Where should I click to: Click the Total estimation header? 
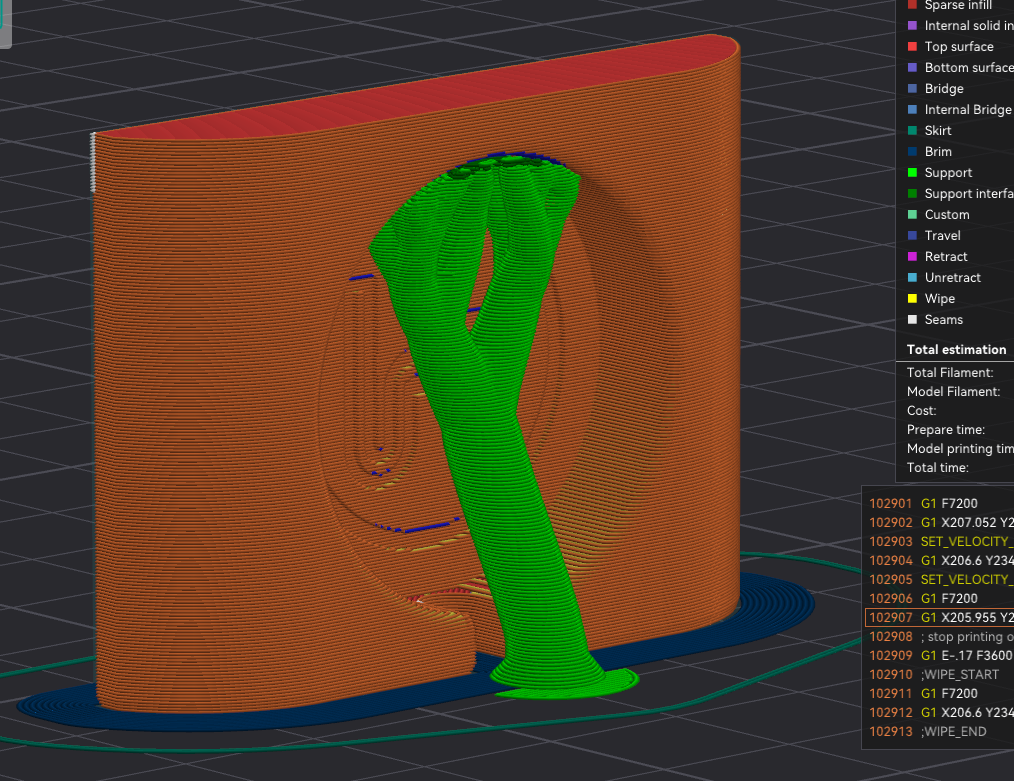click(956, 350)
